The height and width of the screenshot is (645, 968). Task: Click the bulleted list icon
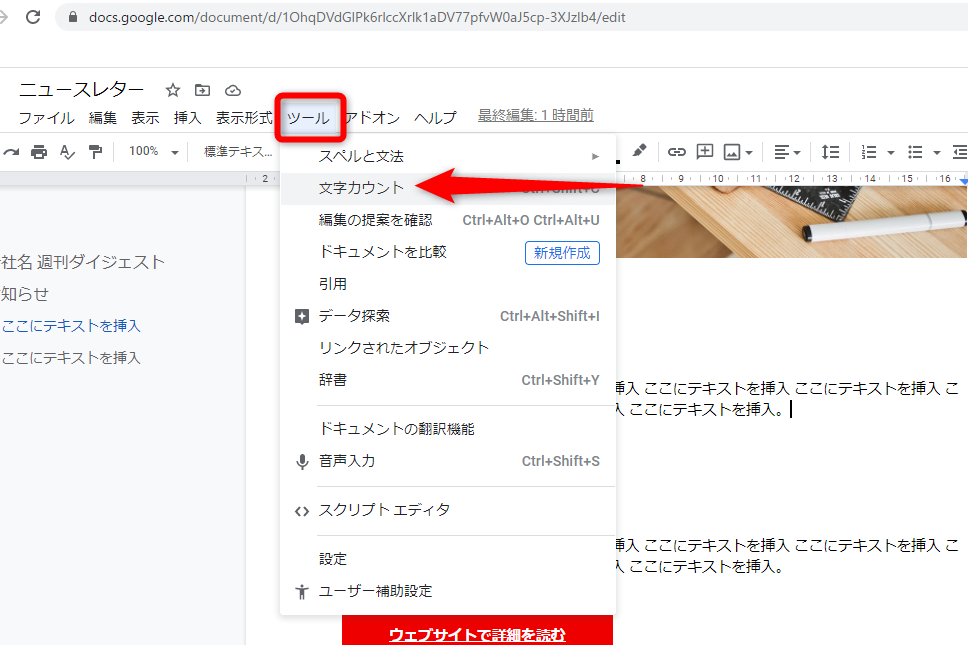pyautogui.click(x=915, y=152)
